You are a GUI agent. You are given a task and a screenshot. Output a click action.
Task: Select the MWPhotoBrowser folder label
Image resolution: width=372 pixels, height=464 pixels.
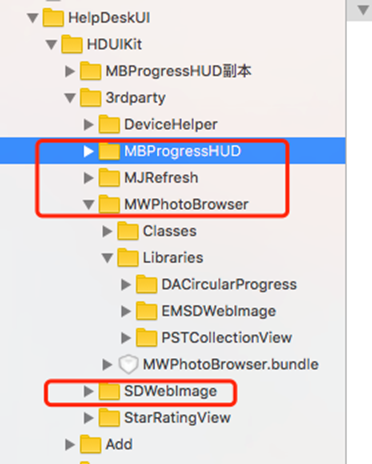click(x=186, y=204)
